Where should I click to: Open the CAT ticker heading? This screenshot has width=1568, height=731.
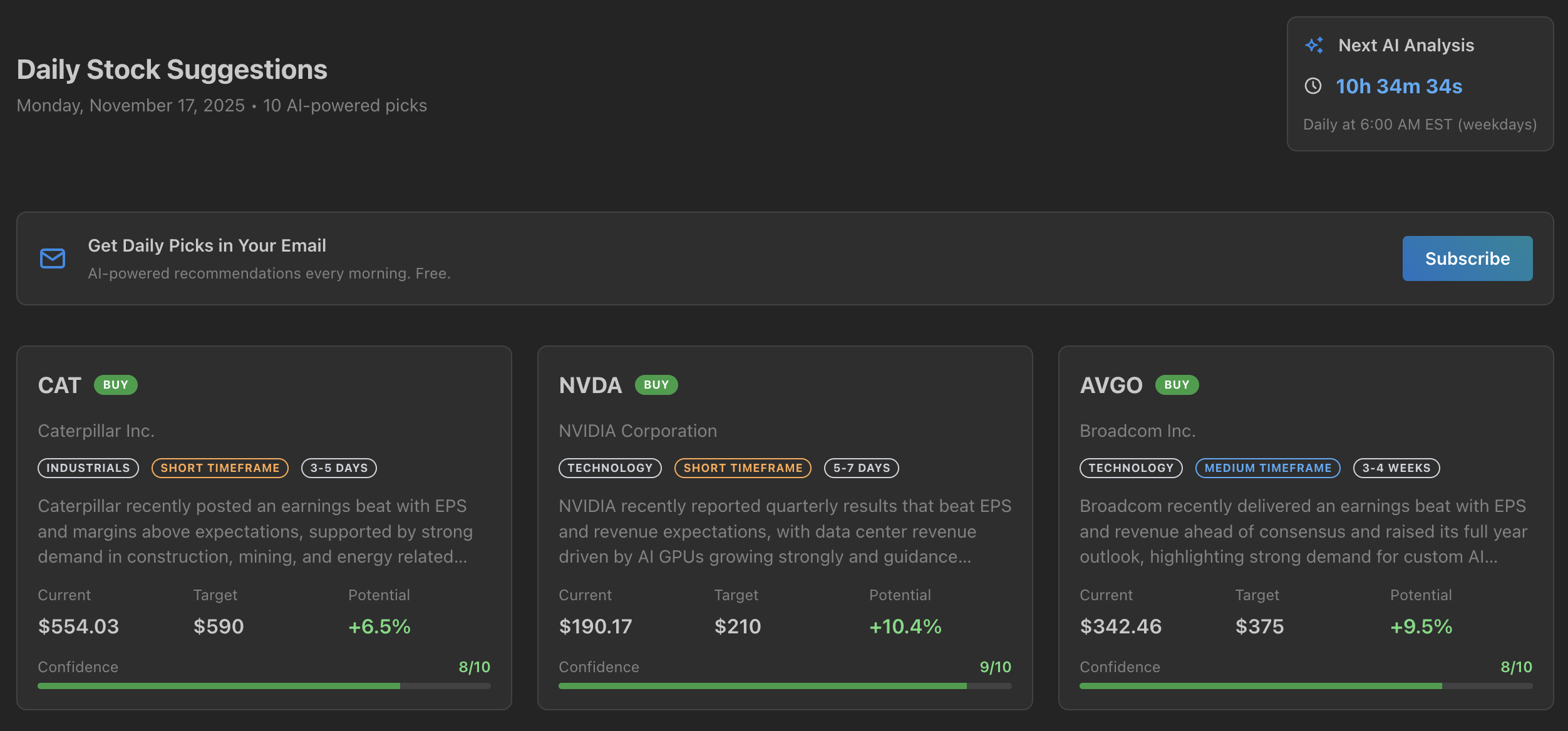[x=59, y=385]
